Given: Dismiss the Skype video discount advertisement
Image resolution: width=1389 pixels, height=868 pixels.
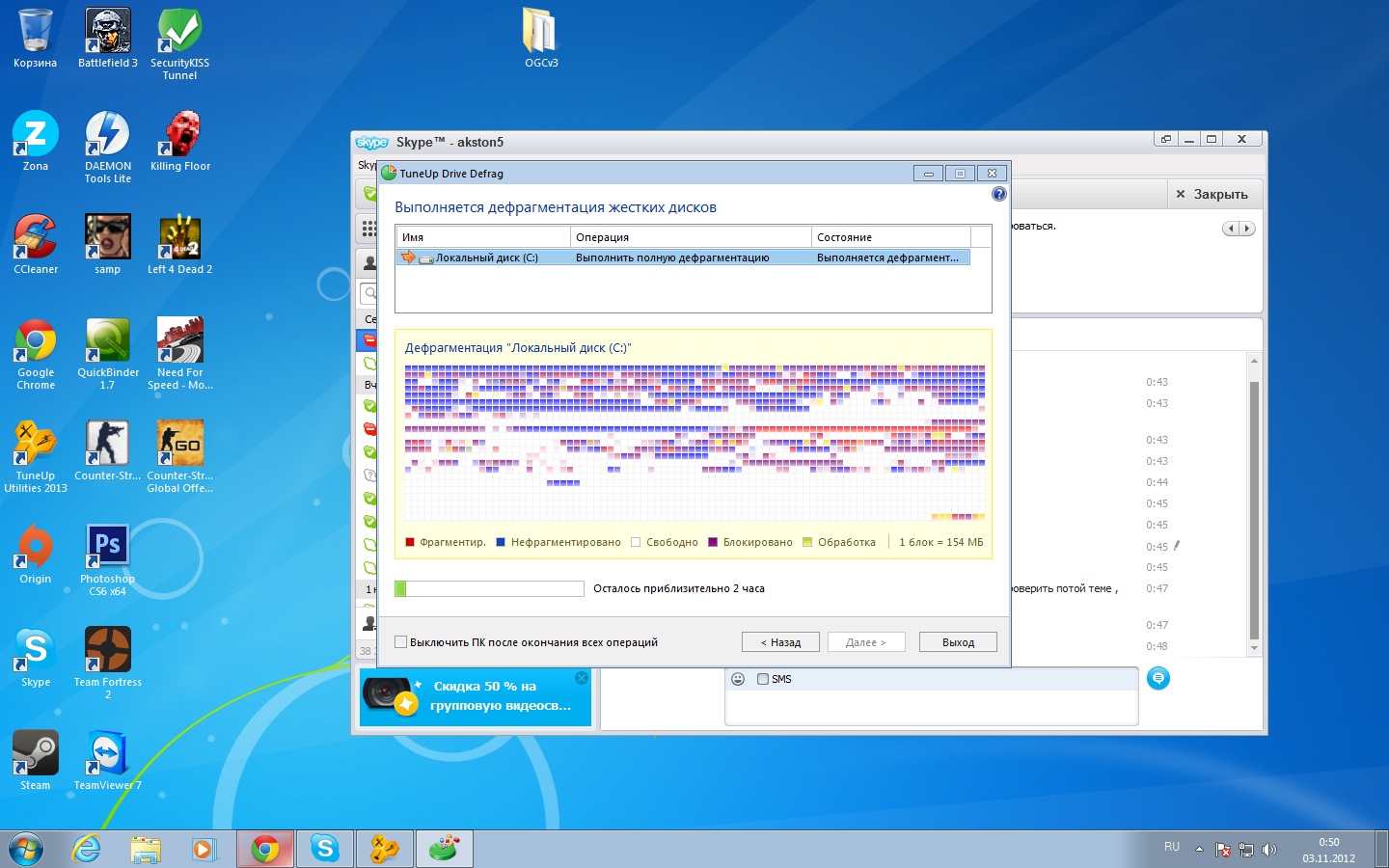Looking at the screenshot, I should (x=582, y=678).
